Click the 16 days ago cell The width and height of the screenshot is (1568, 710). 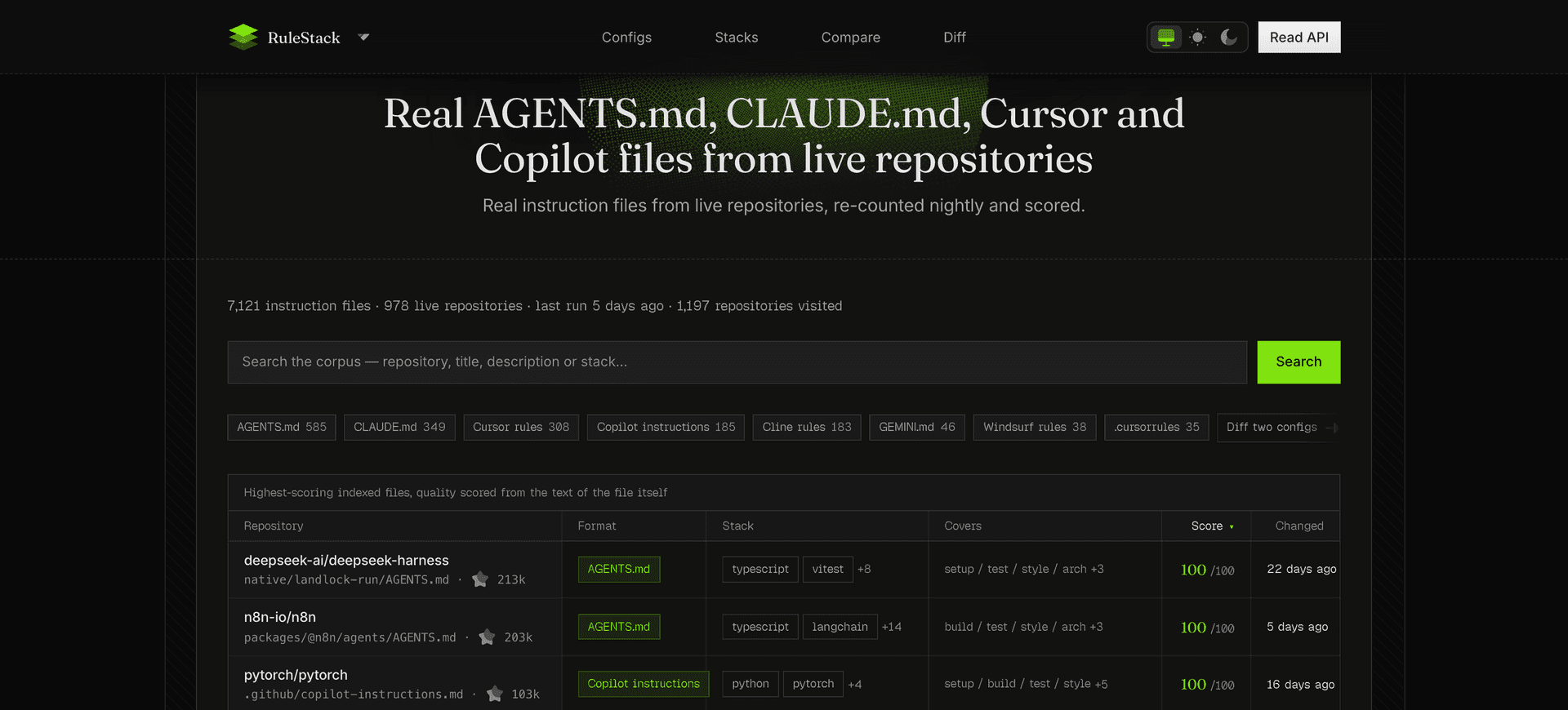coord(1301,684)
